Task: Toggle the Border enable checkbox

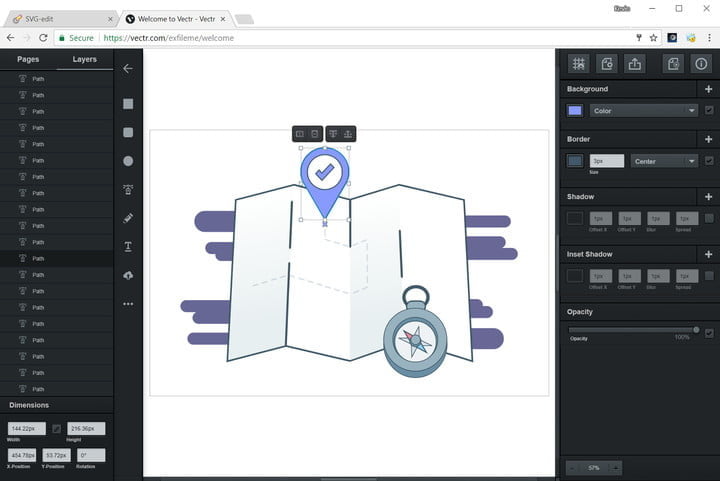Action: pyautogui.click(x=709, y=161)
